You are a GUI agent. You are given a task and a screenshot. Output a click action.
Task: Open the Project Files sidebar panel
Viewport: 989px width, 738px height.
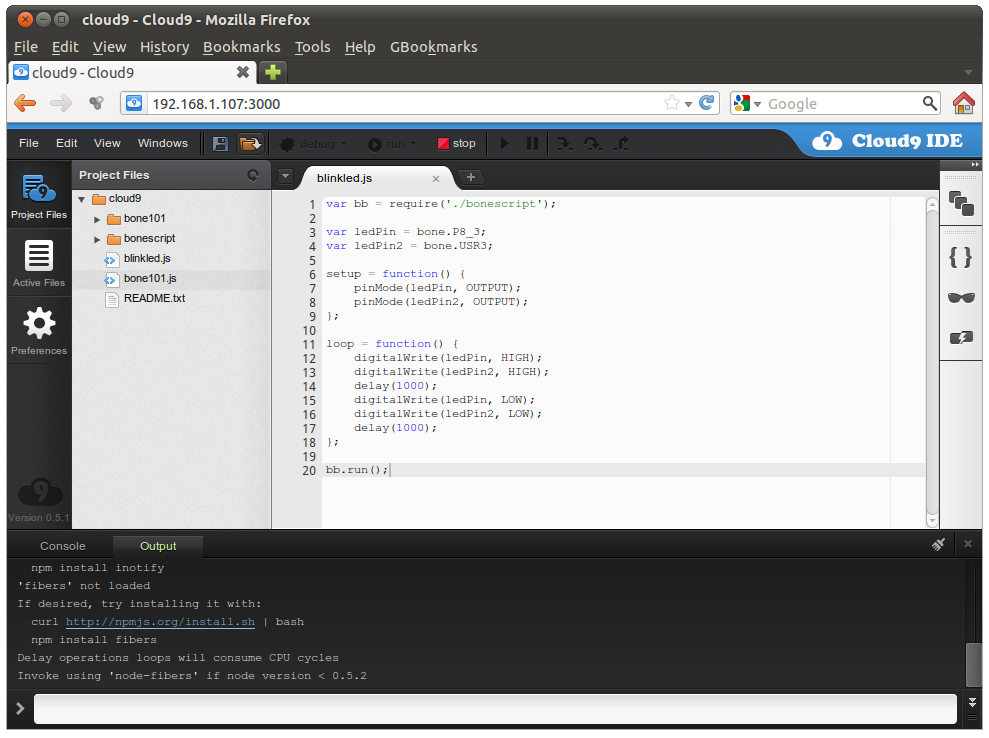pos(39,196)
